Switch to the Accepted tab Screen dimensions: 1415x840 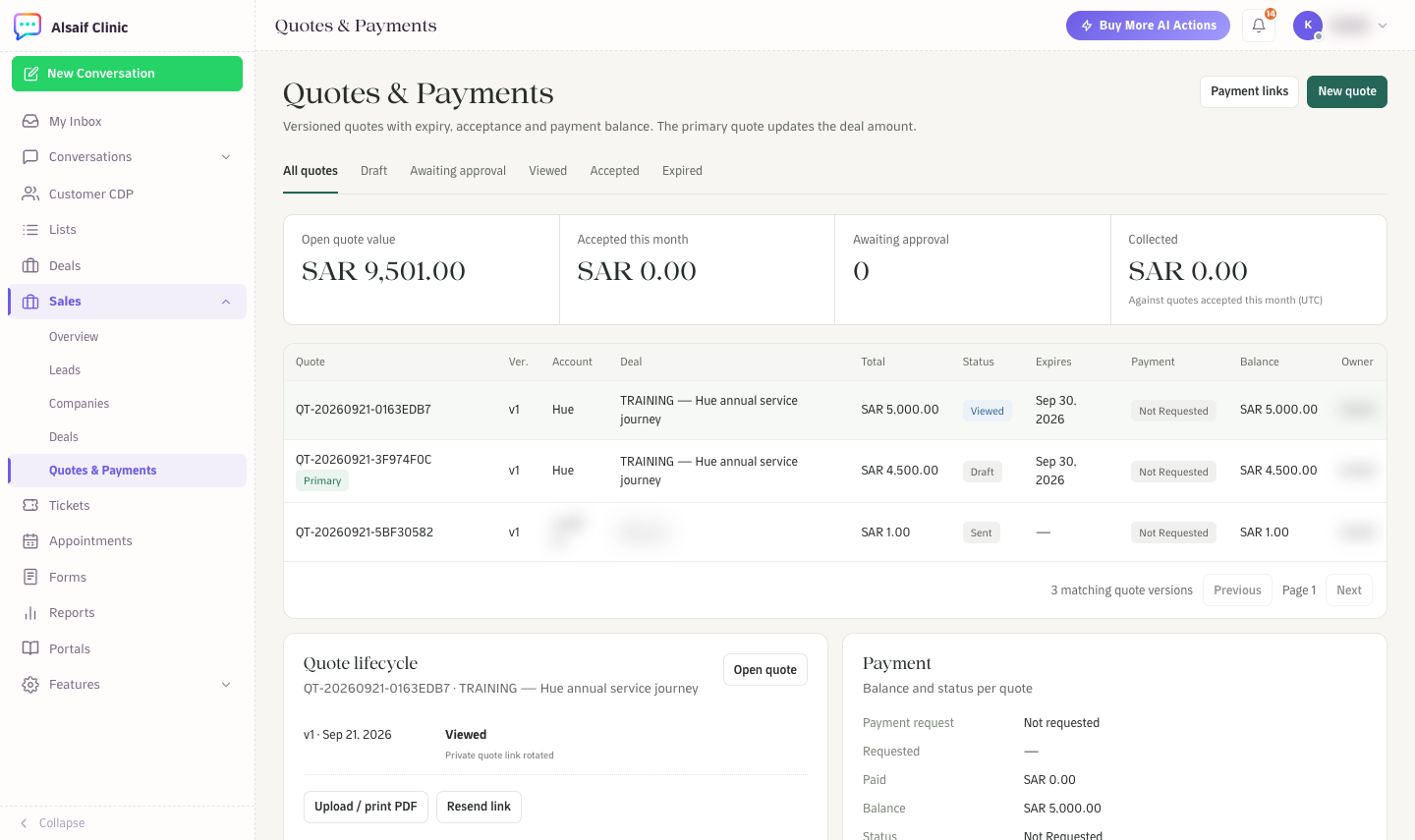pos(615,171)
